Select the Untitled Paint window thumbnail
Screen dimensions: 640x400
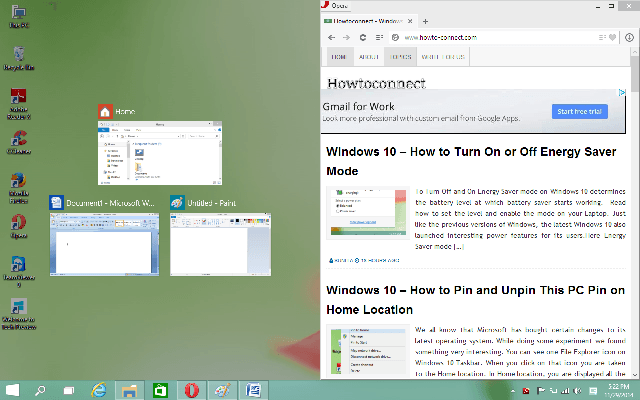click(x=220, y=244)
